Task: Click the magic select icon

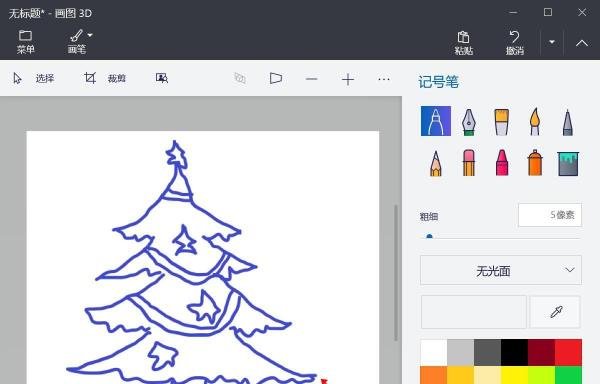Action: 162,78
